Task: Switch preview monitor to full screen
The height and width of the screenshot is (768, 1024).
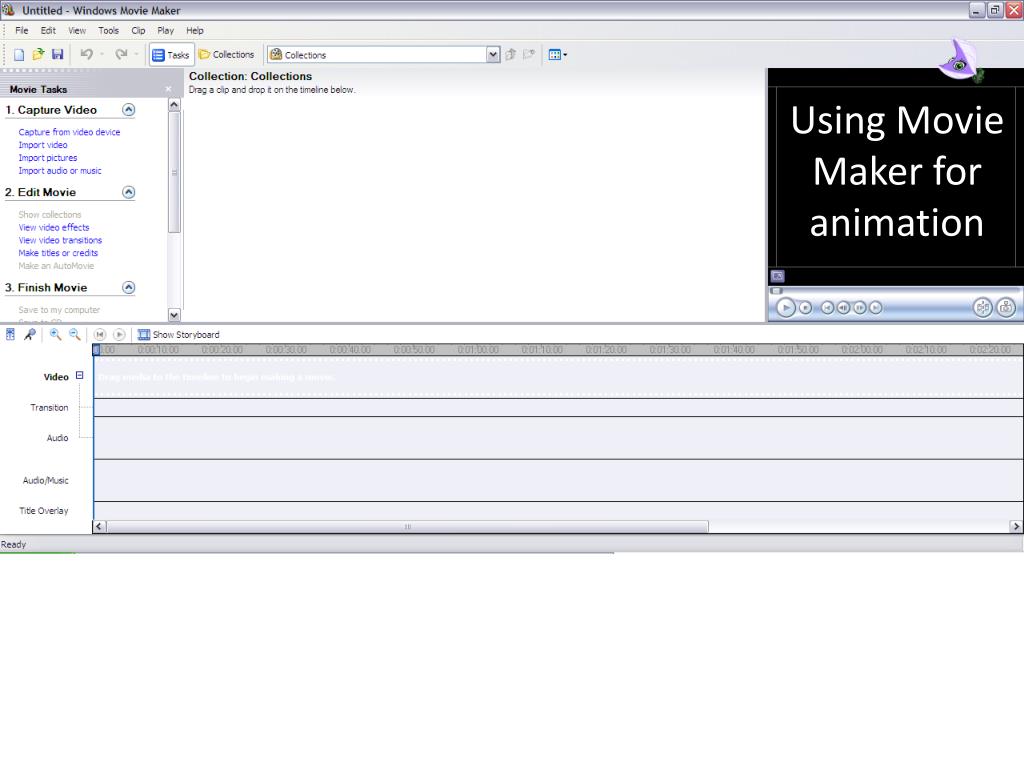Action: click(777, 276)
